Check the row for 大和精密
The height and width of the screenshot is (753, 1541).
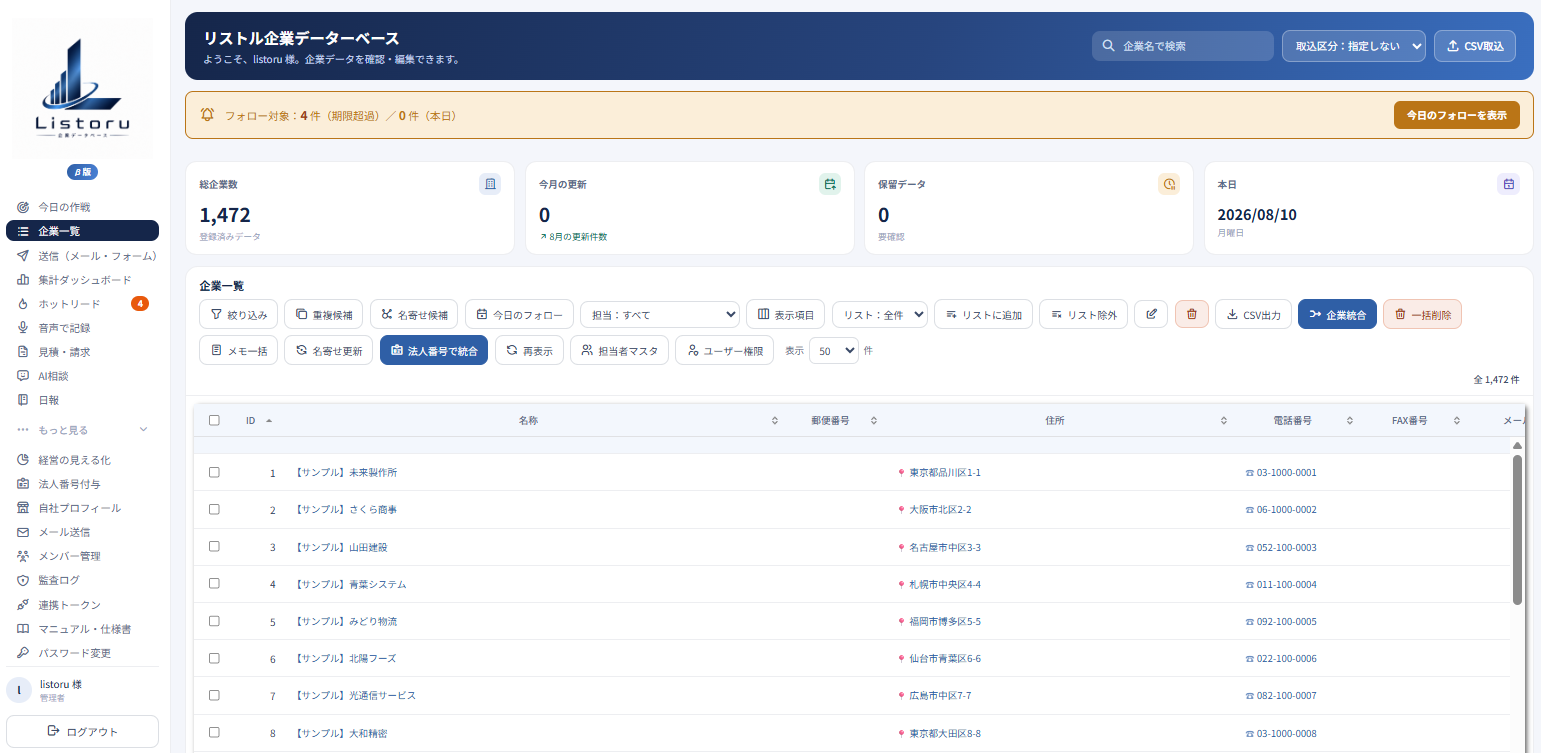click(x=214, y=732)
